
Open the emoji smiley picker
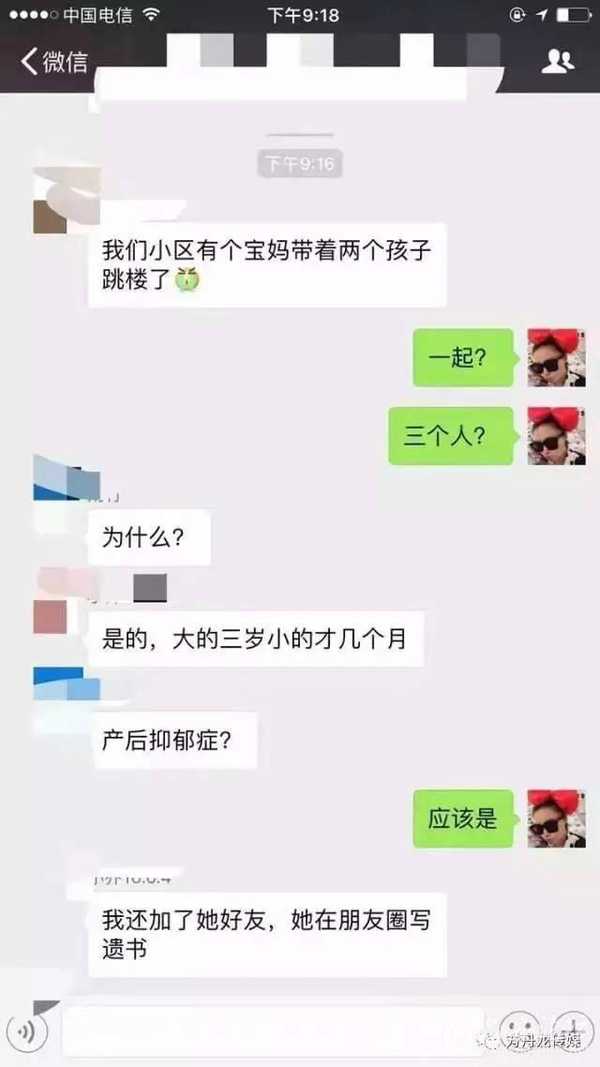(x=520, y=1032)
